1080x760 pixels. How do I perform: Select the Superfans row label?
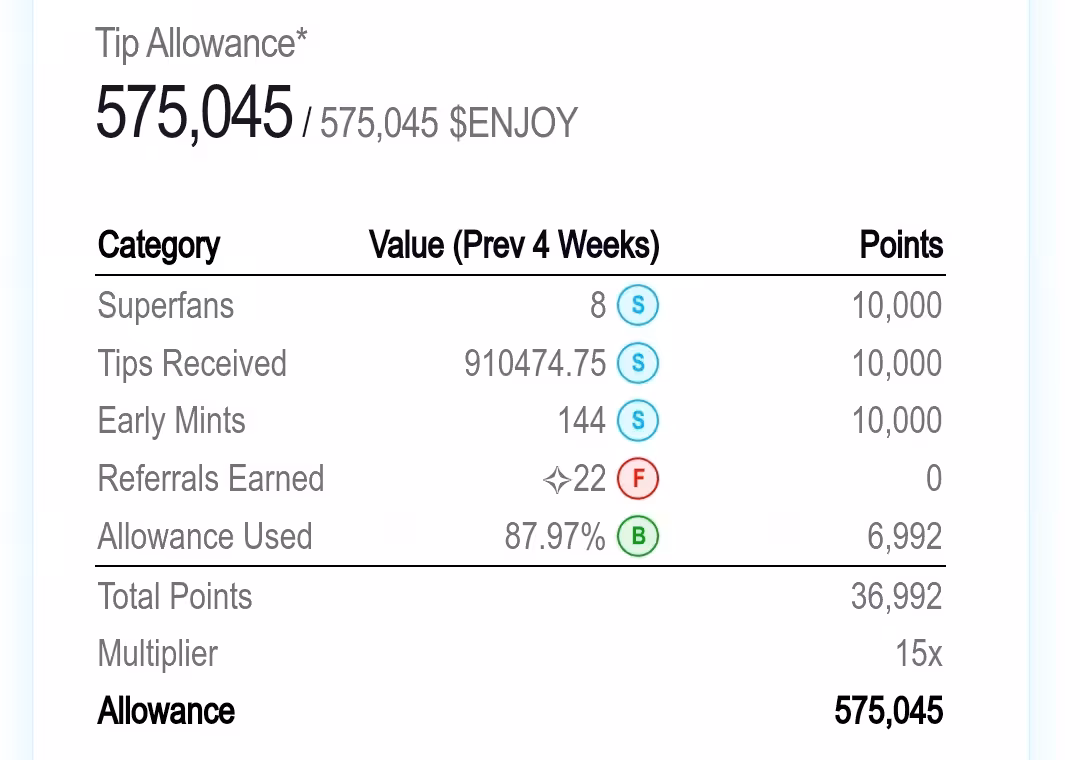pyautogui.click(x=166, y=305)
